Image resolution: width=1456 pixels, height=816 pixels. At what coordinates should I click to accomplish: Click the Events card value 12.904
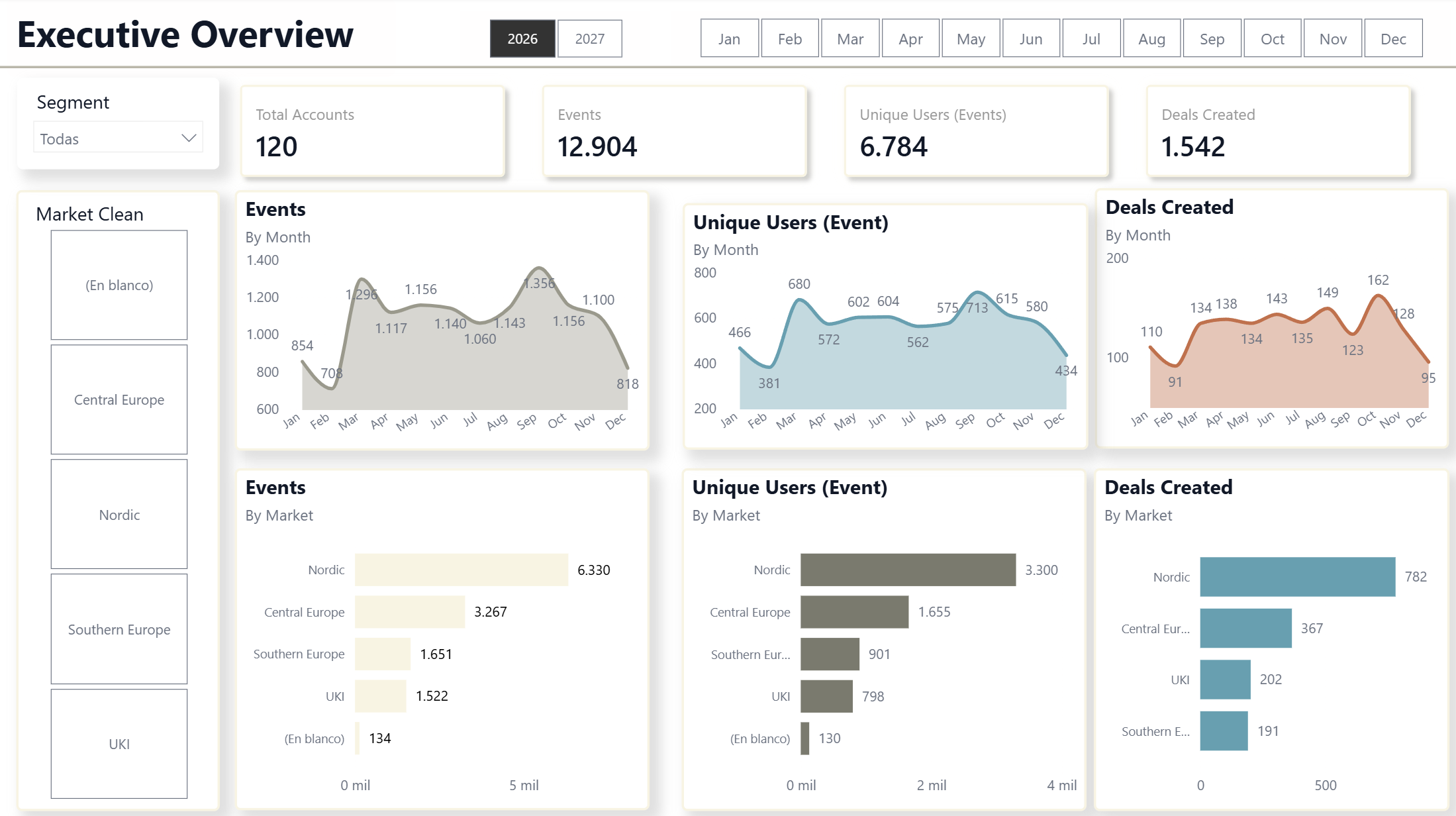point(597,146)
